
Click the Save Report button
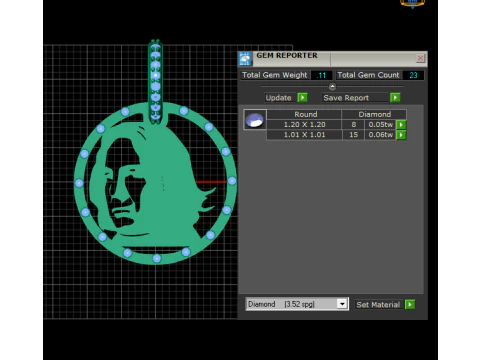355,98
